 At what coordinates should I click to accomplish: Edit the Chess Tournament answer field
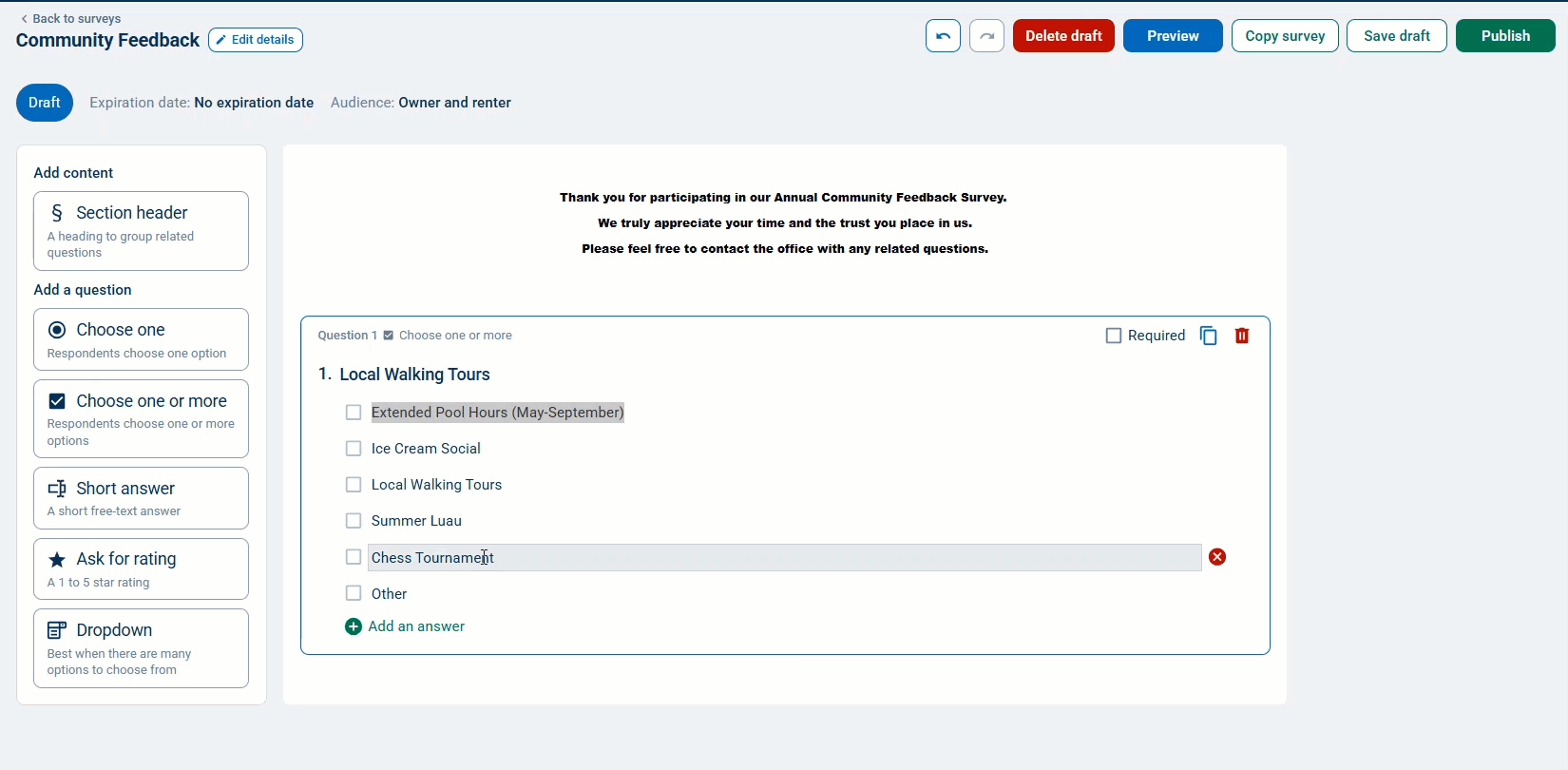pyautogui.click(x=784, y=558)
